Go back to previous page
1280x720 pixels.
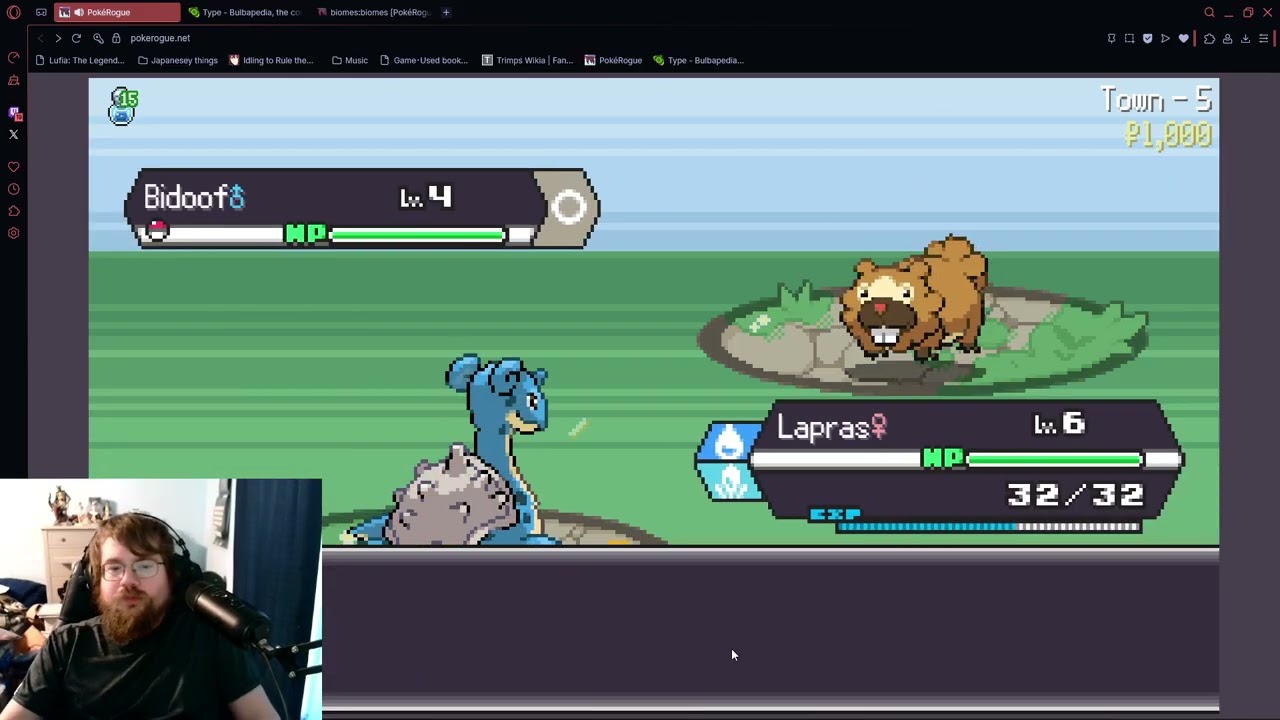40,38
